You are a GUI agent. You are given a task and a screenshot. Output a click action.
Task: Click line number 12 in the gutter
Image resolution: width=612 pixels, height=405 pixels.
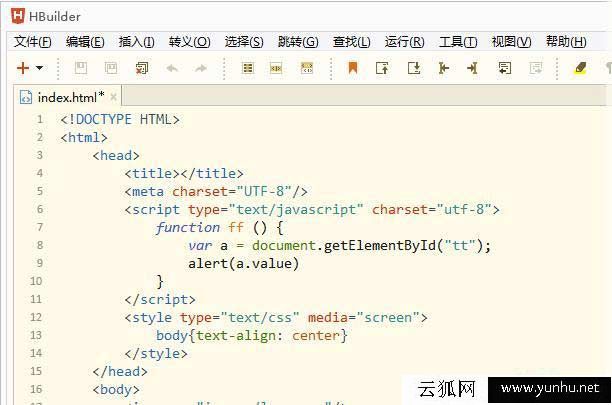36,317
